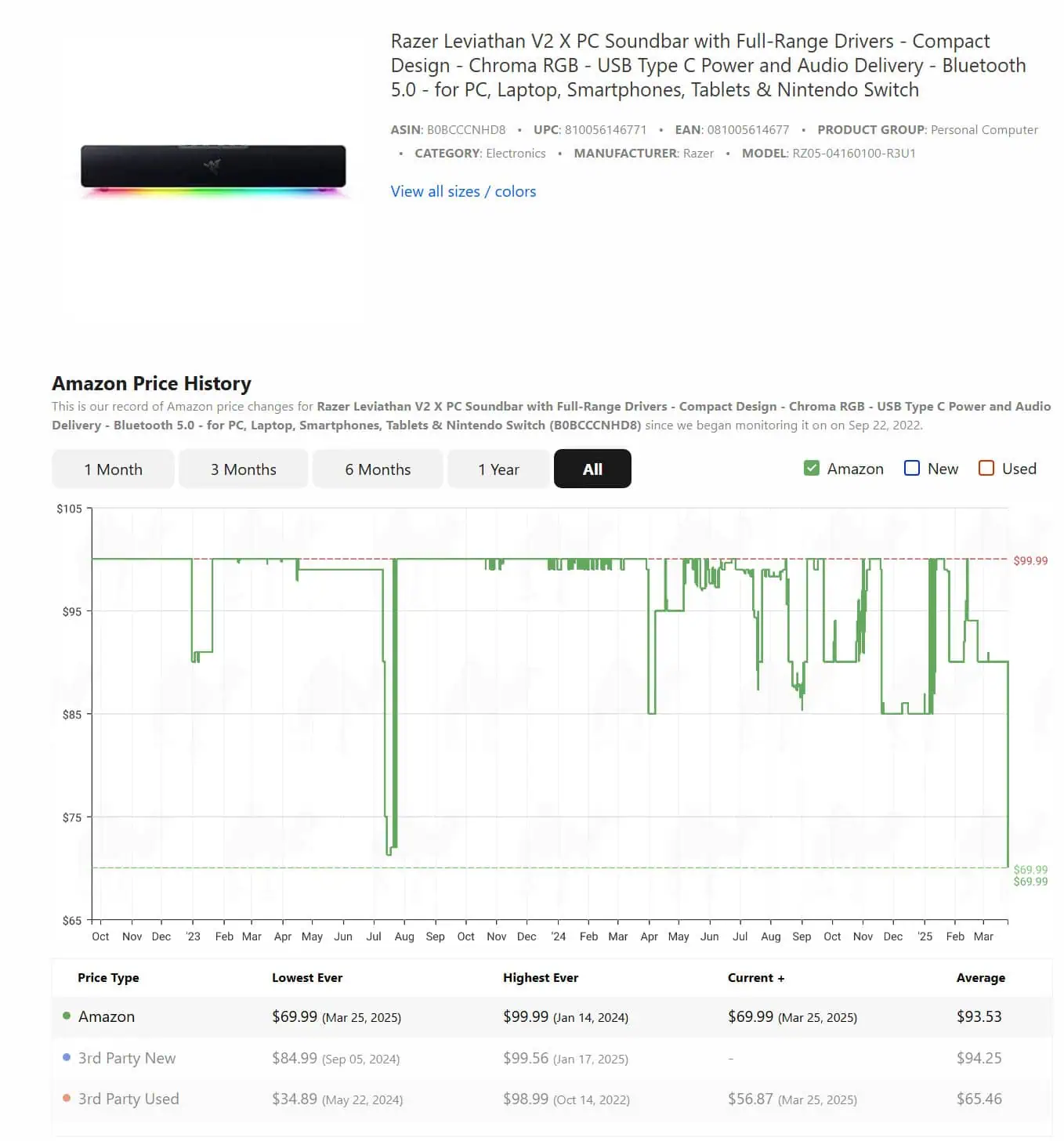Select the All time range tab

pos(592,469)
